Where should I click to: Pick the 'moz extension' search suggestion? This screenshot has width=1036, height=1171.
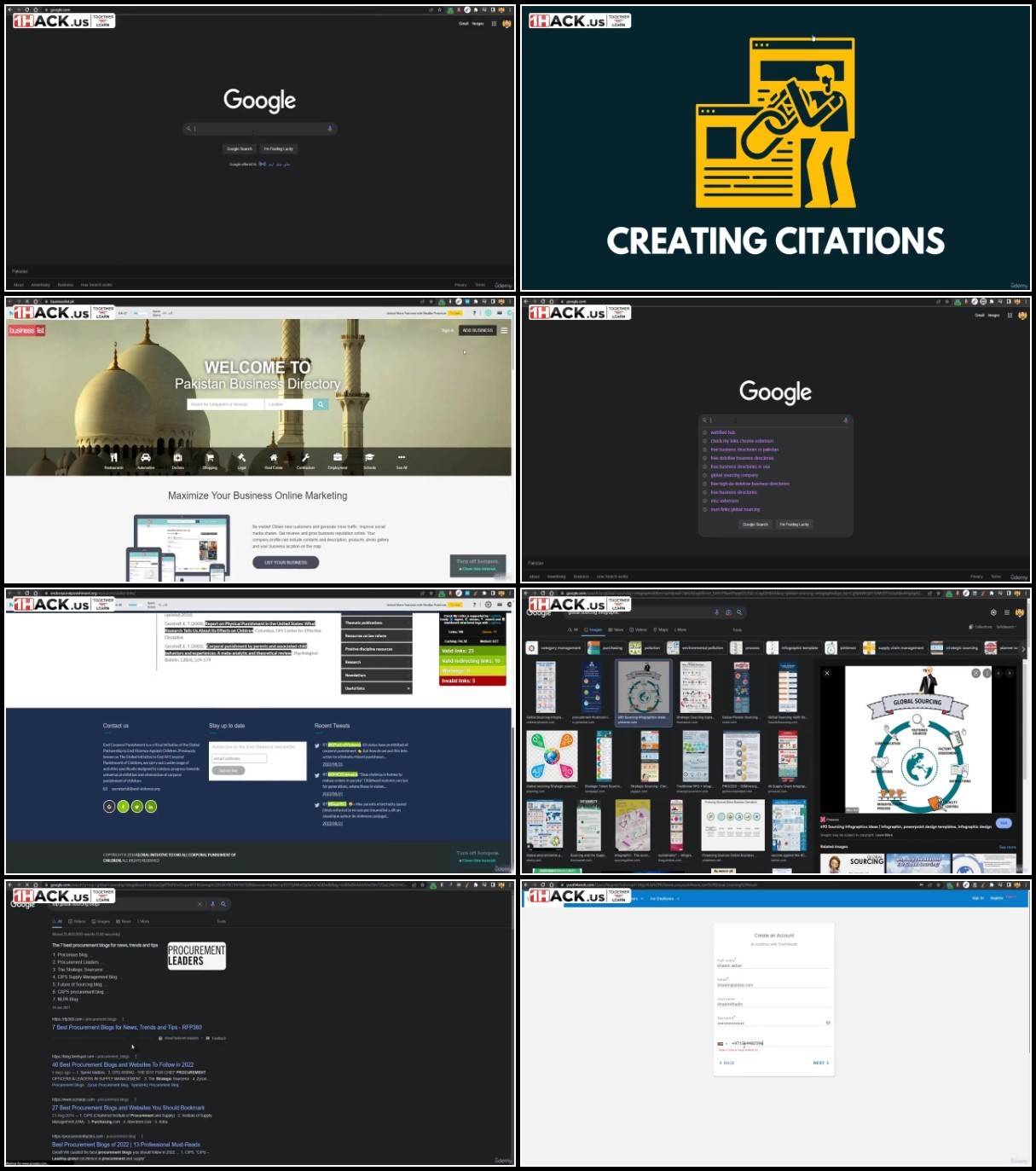click(x=724, y=501)
